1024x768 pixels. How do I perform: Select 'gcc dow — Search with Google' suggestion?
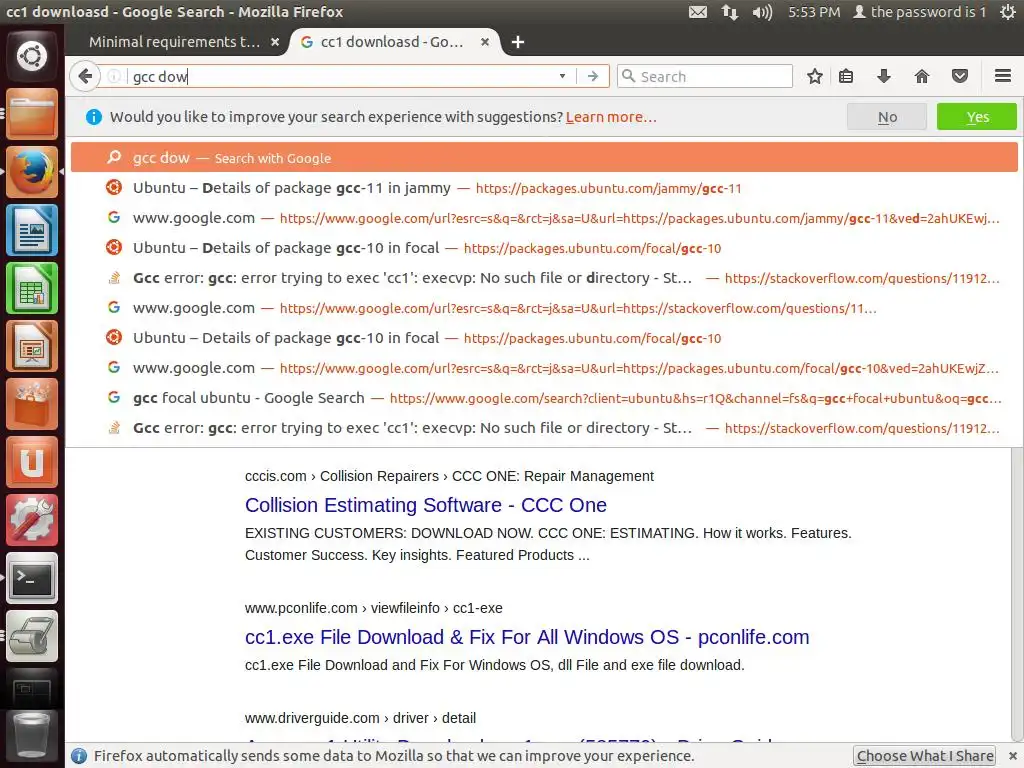coord(544,158)
